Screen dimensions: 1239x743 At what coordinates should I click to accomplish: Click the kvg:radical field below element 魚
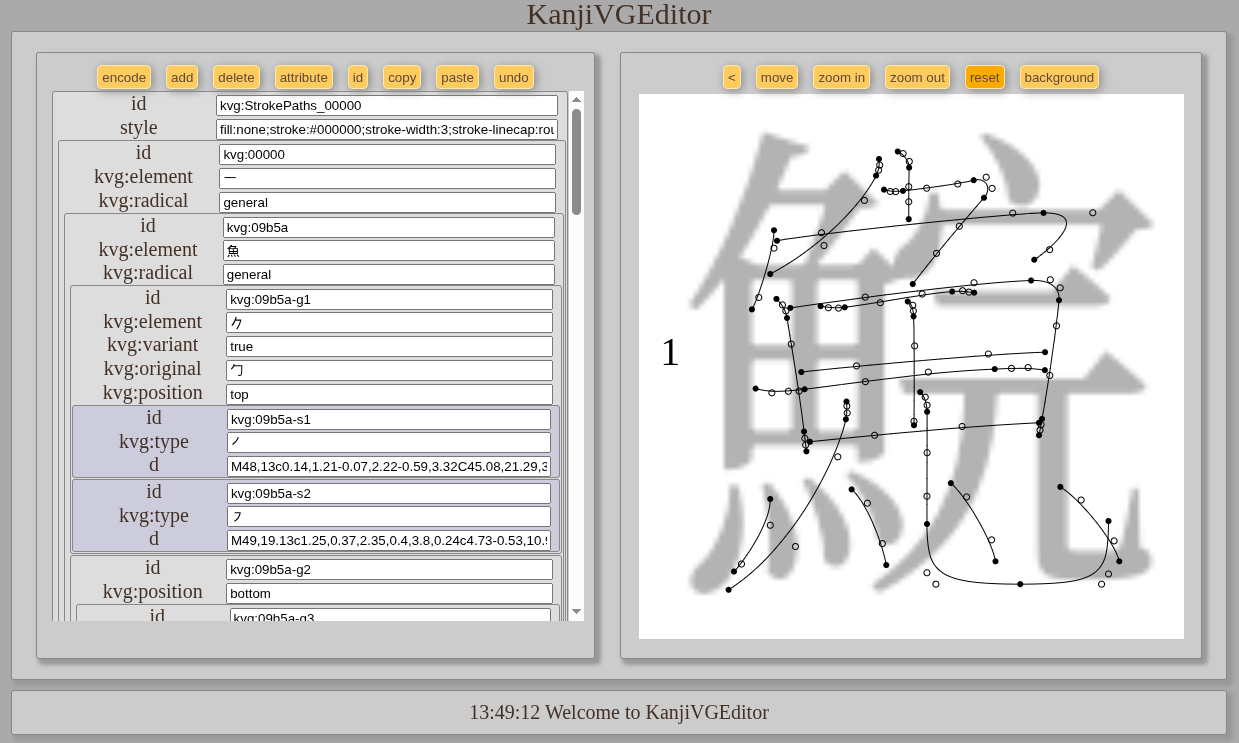(x=389, y=274)
